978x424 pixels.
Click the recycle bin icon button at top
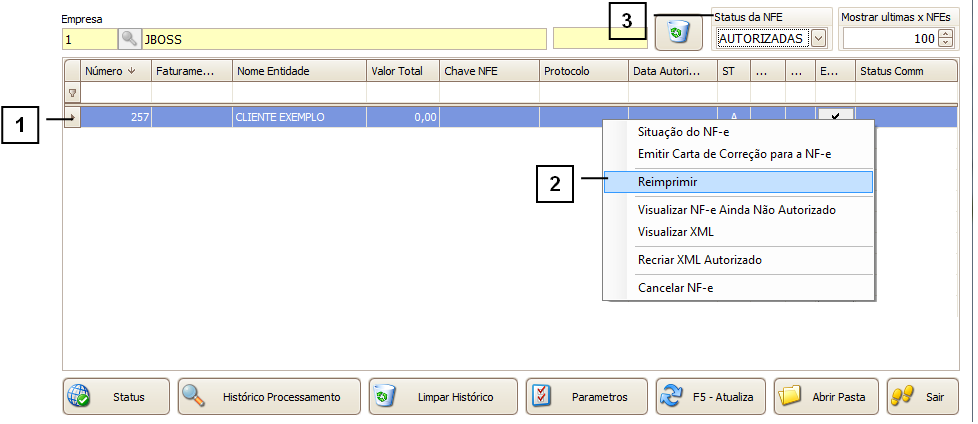point(679,33)
